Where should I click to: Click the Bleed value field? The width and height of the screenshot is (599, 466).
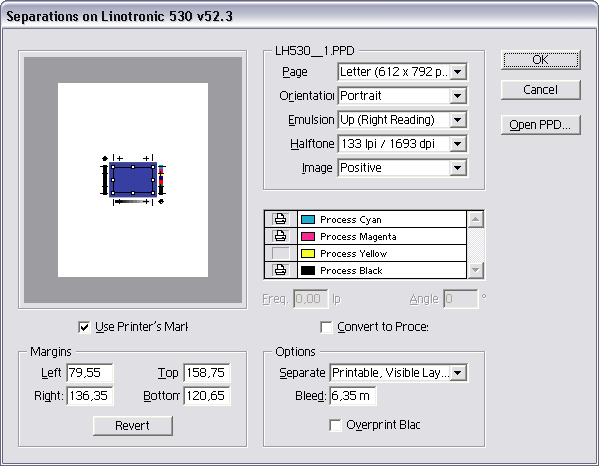pos(353,396)
